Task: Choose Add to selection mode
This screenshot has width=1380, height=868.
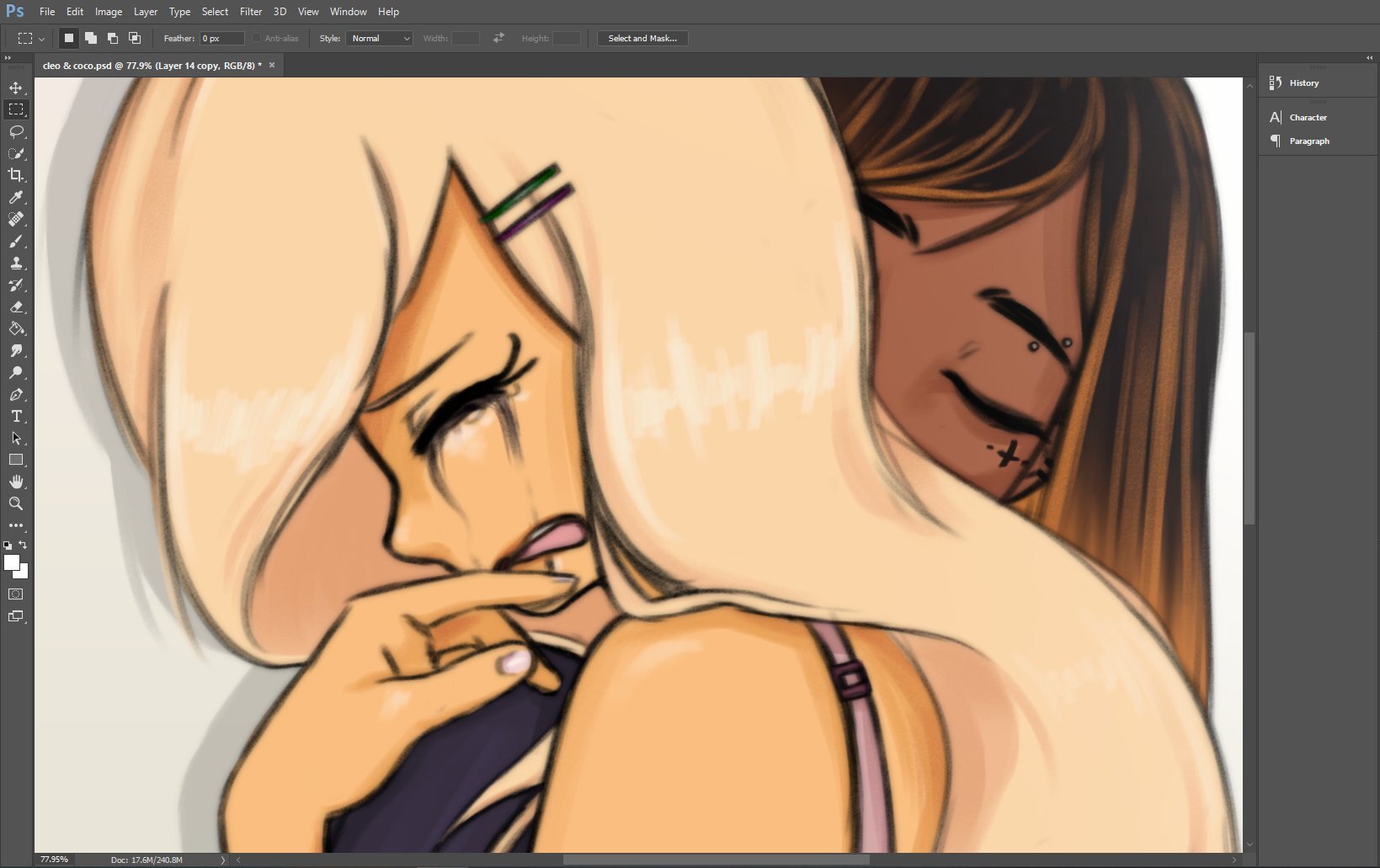Action: coord(91,38)
